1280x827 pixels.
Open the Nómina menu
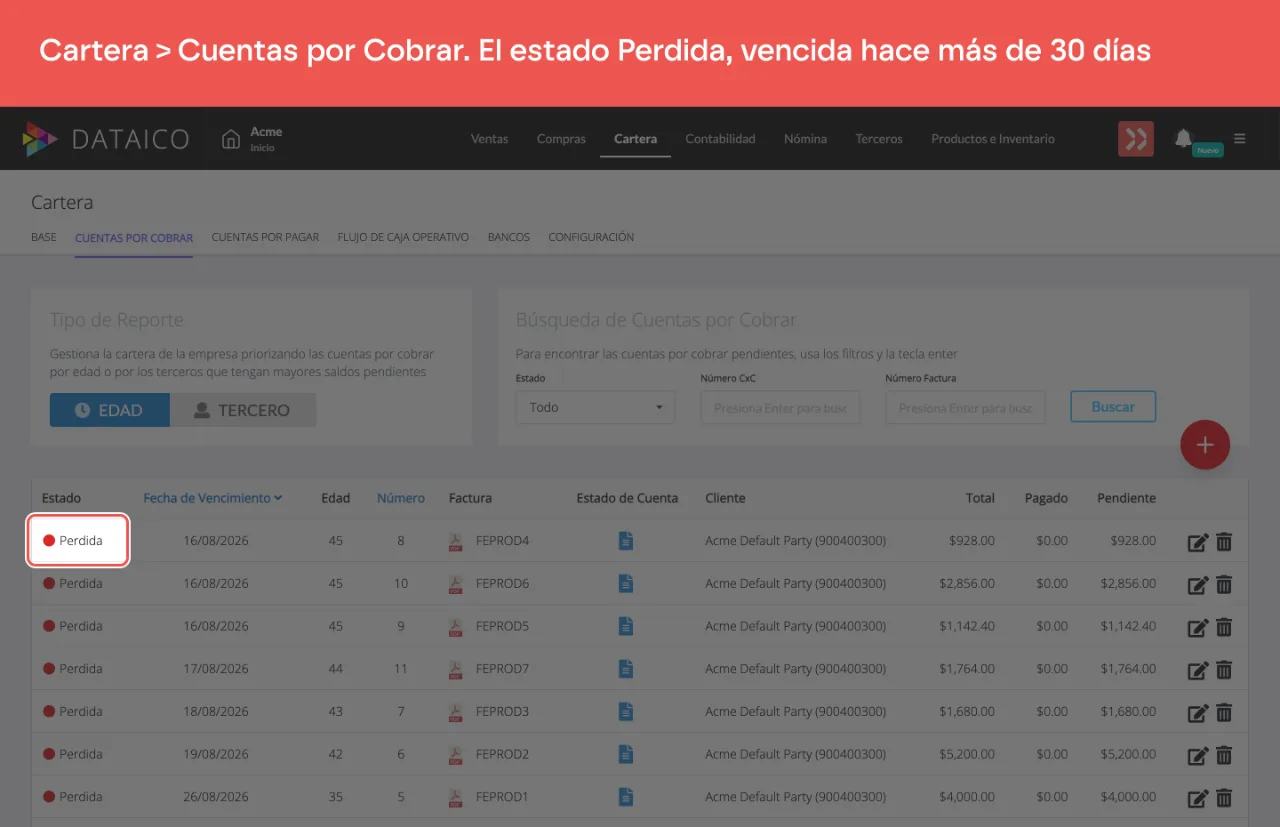pos(805,139)
